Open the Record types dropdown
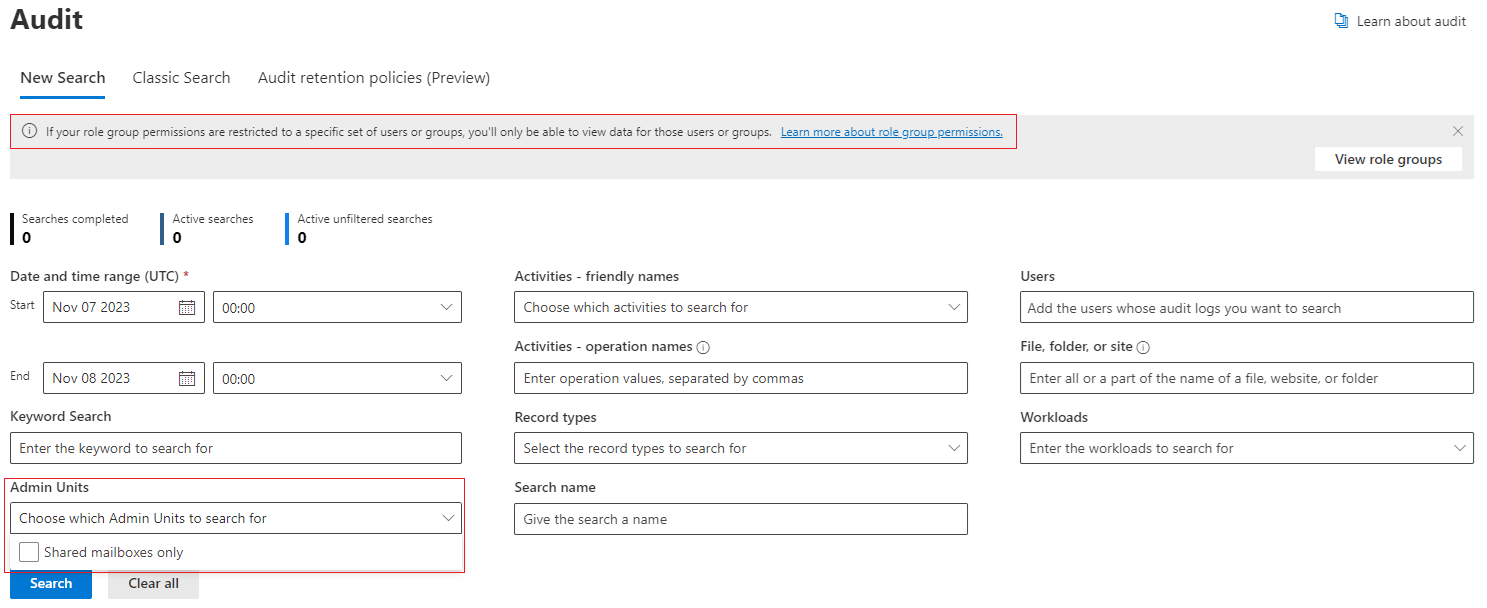 tap(740, 448)
